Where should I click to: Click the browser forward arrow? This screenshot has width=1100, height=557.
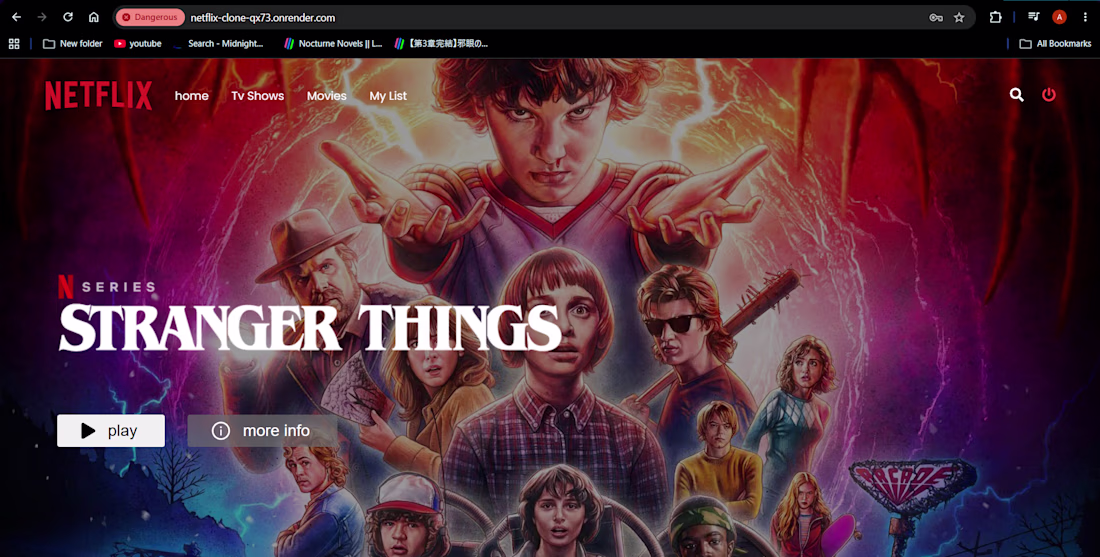coord(42,18)
